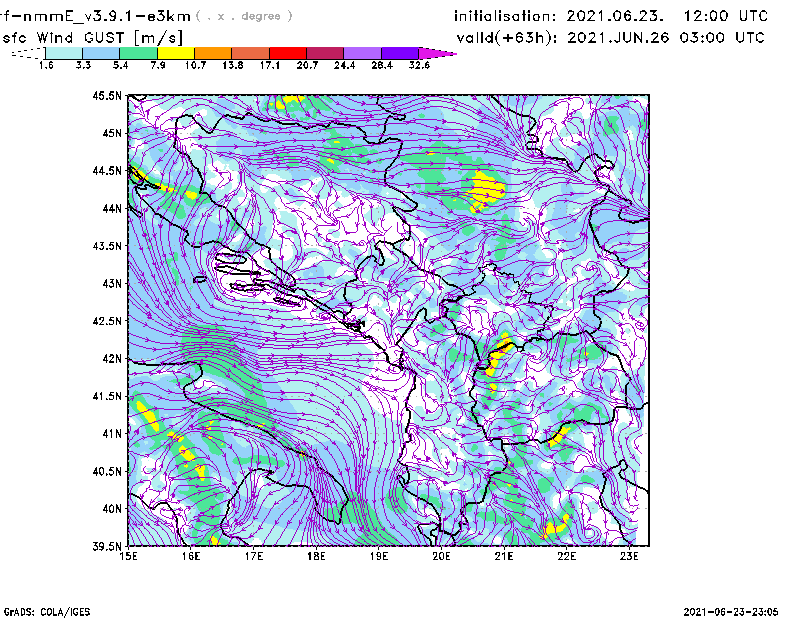The height and width of the screenshot is (618, 800).
Task: Click the dashed white arrow at the colorbar start
Action: pyautogui.click(x=28, y=53)
